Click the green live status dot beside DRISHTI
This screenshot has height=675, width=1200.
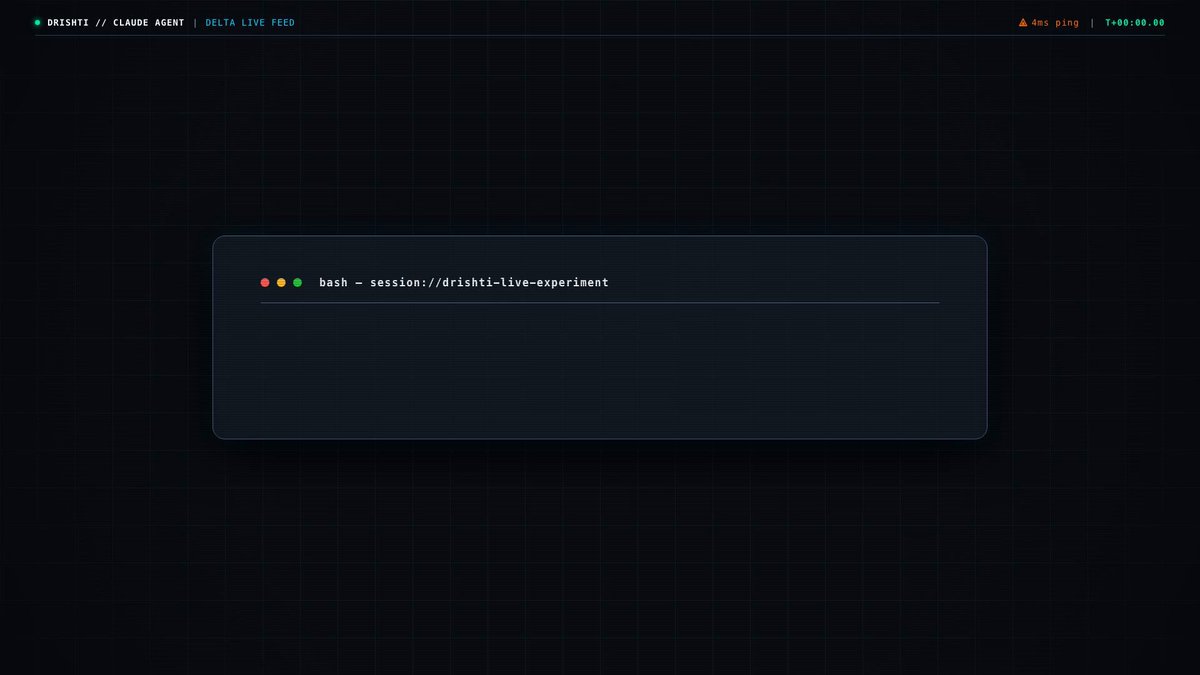pos(38,22)
